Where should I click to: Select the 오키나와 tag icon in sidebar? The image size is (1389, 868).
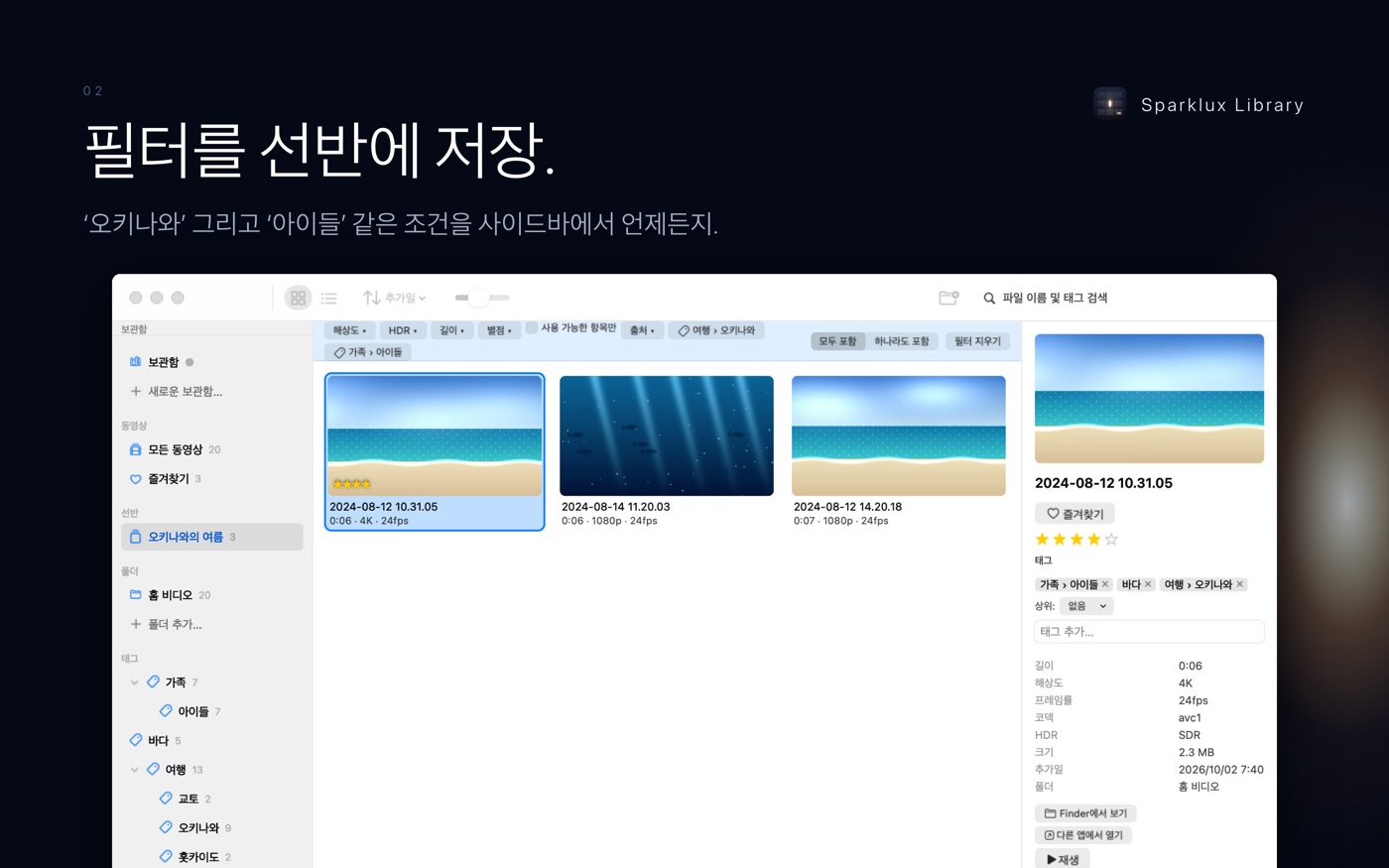click(166, 827)
